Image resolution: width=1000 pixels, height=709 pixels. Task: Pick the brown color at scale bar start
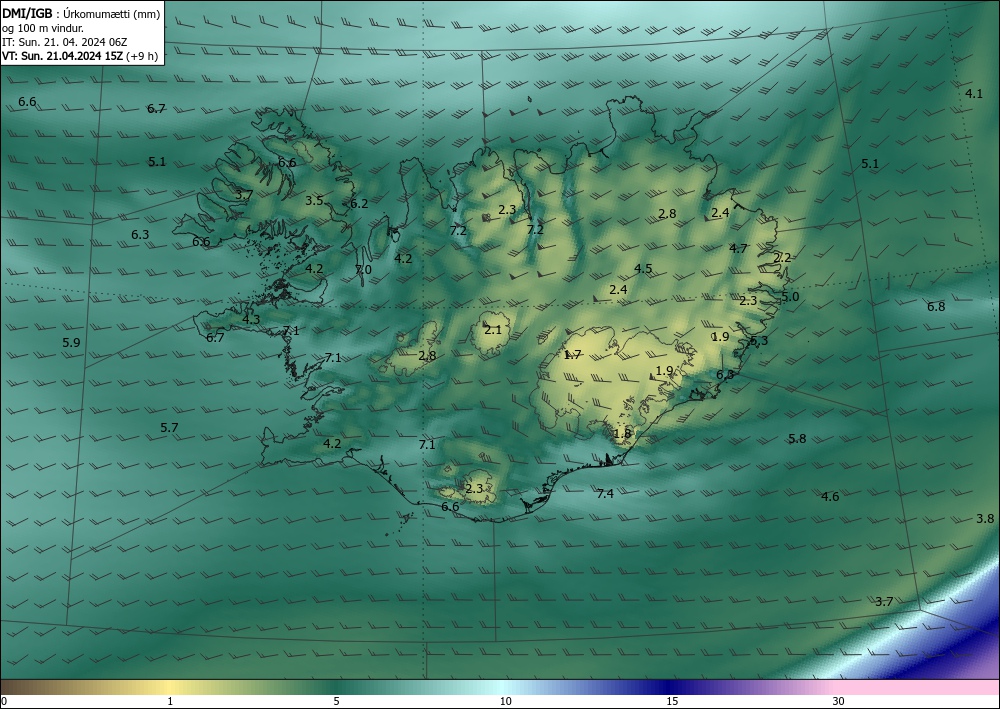click(13, 687)
